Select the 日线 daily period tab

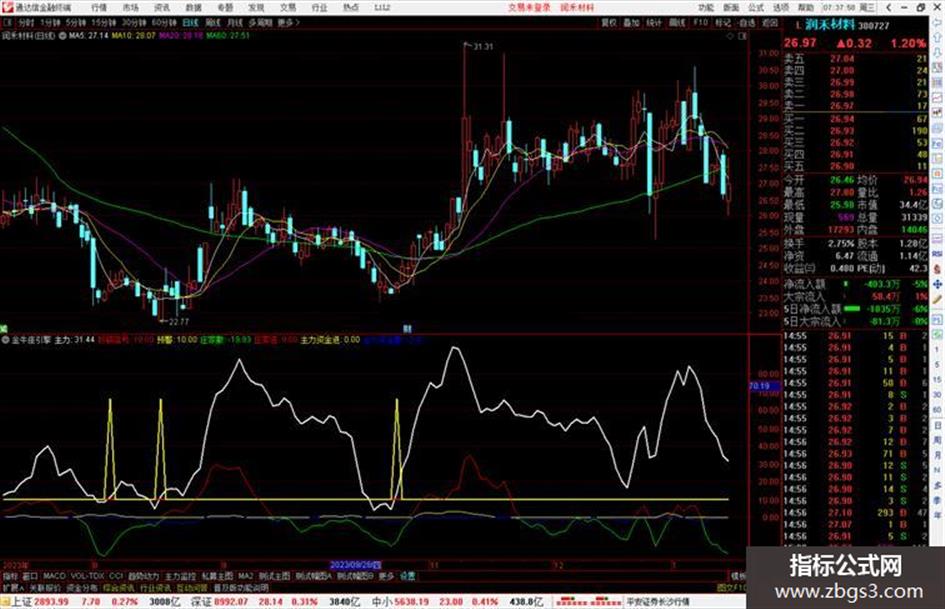[x=190, y=22]
